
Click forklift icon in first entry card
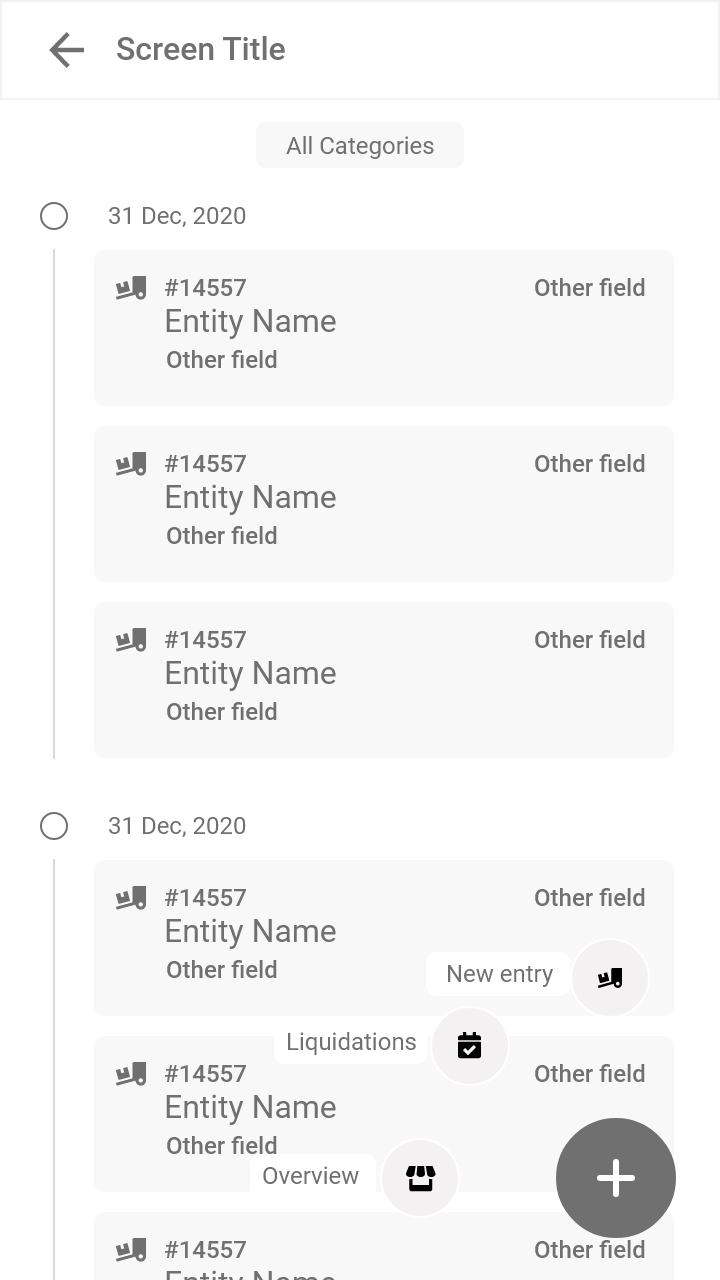tap(131, 288)
